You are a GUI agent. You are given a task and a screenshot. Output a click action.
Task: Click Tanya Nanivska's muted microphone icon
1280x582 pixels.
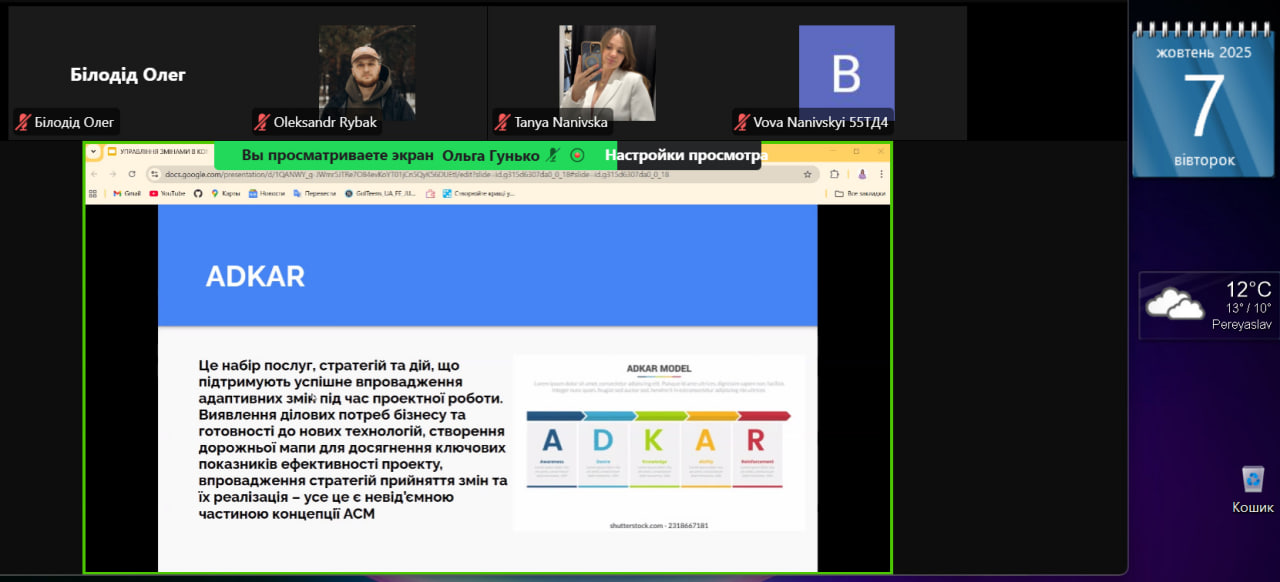pos(502,122)
